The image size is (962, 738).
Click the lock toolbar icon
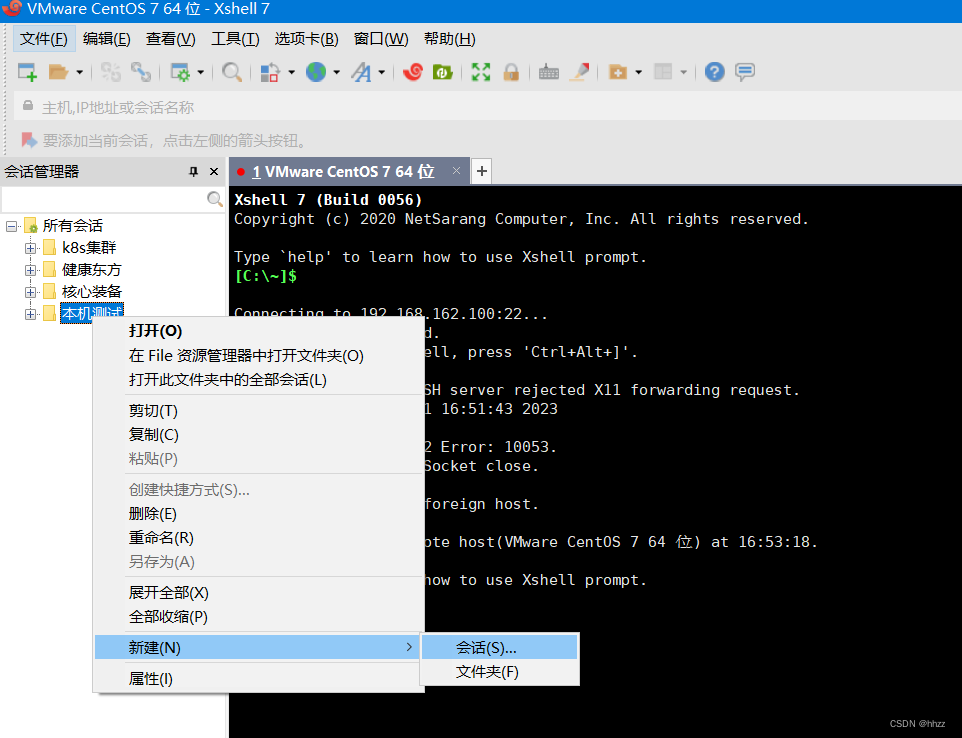pyautogui.click(x=511, y=71)
